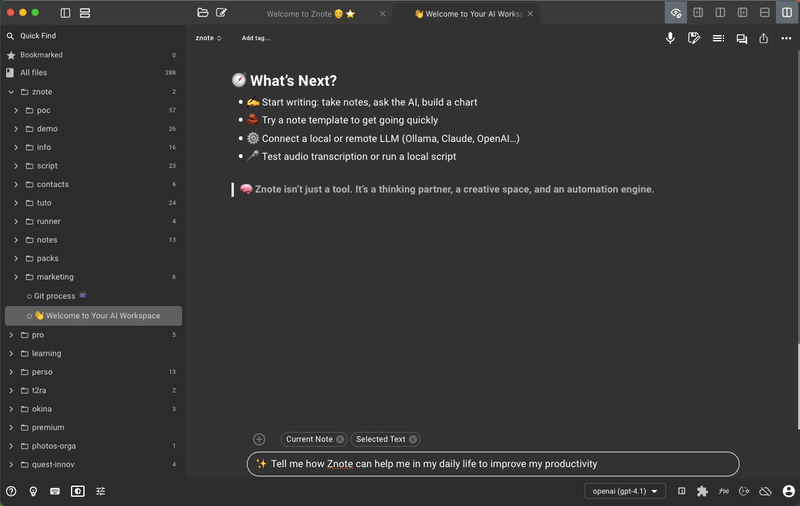Click the open folder icon in the title bar
The width and height of the screenshot is (800, 506).
click(203, 13)
